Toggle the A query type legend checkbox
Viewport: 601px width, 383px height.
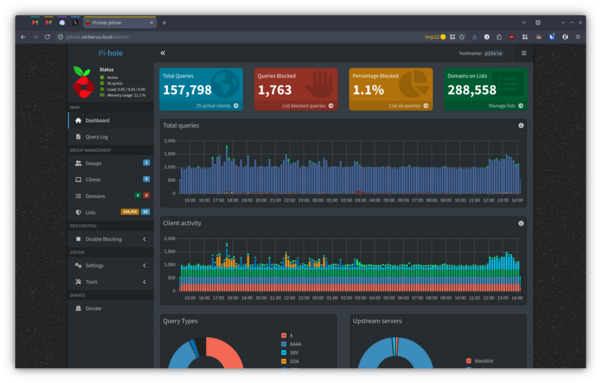pos(284,335)
